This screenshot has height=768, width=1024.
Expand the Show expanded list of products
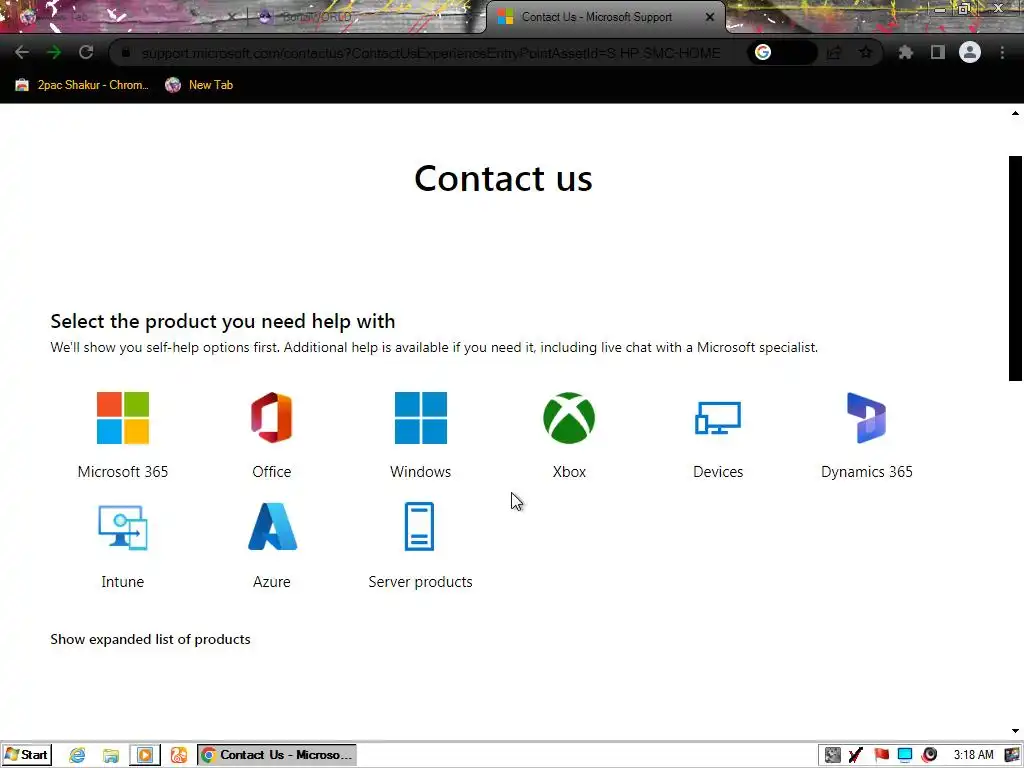click(x=150, y=639)
